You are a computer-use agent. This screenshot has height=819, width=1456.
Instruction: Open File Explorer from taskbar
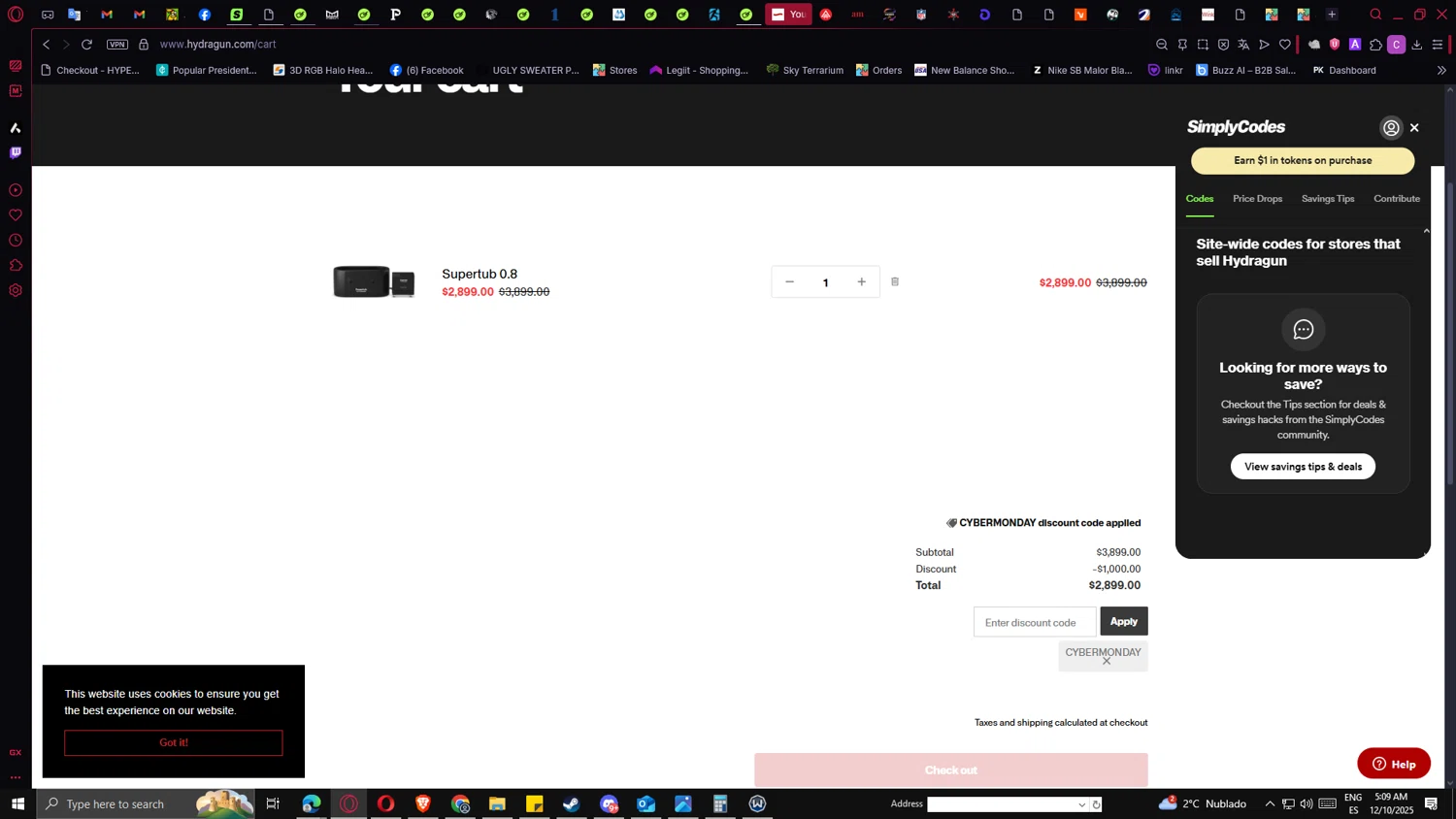tap(497, 803)
